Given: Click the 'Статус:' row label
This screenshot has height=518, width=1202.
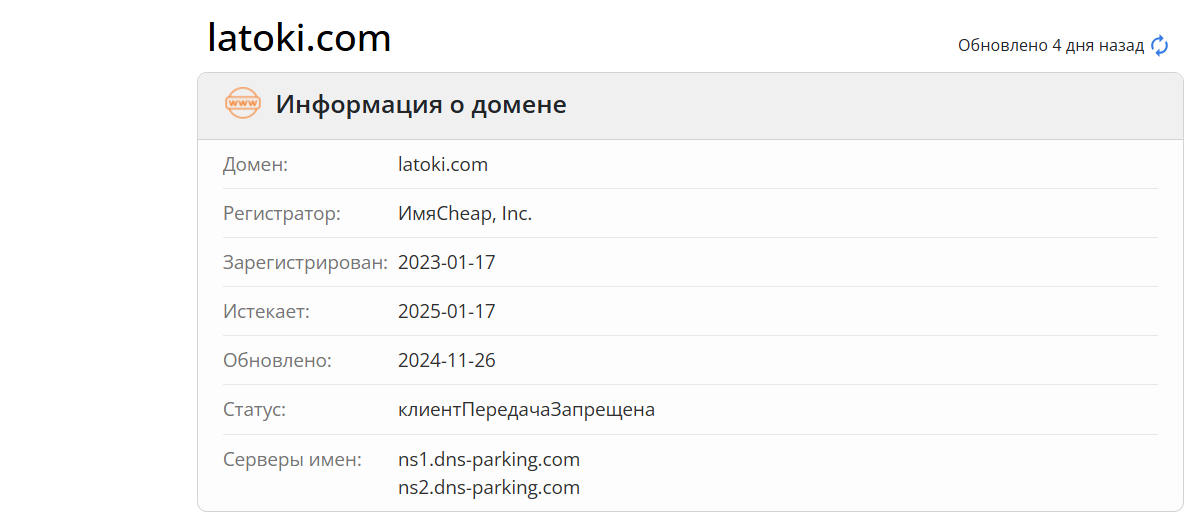Looking at the screenshot, I should [254, 409].
